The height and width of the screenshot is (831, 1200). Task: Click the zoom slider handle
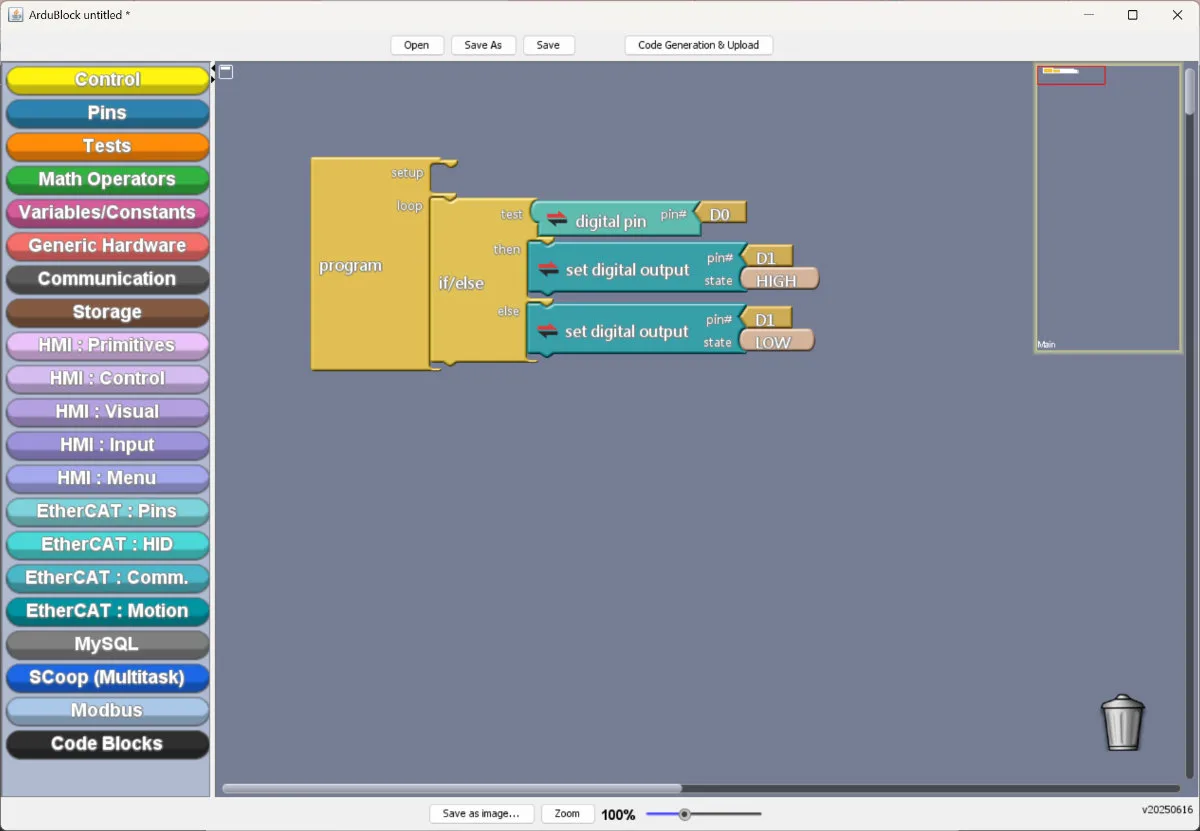[x=685, y=814]
